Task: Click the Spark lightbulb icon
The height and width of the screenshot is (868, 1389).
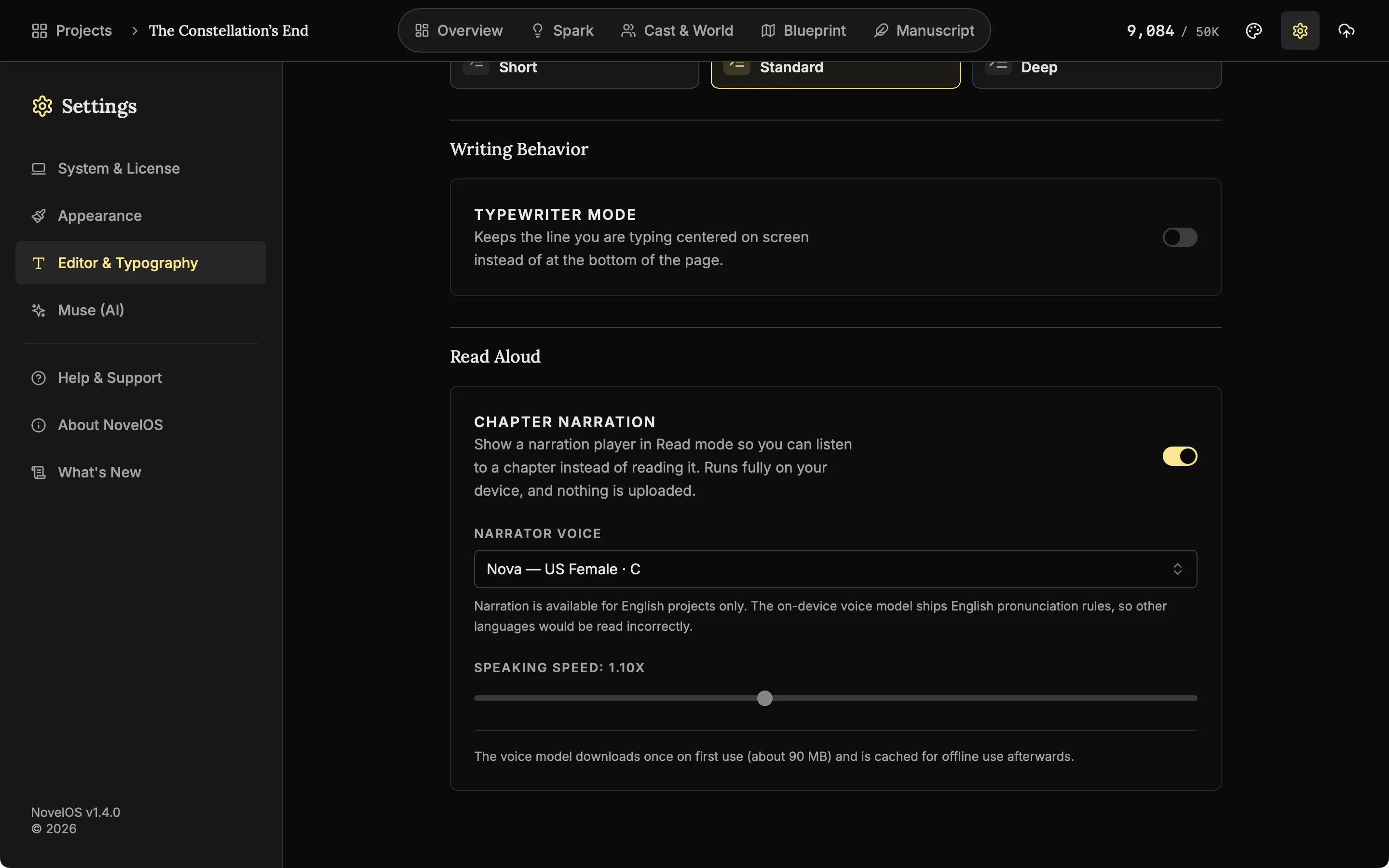Action: point(537,30)
